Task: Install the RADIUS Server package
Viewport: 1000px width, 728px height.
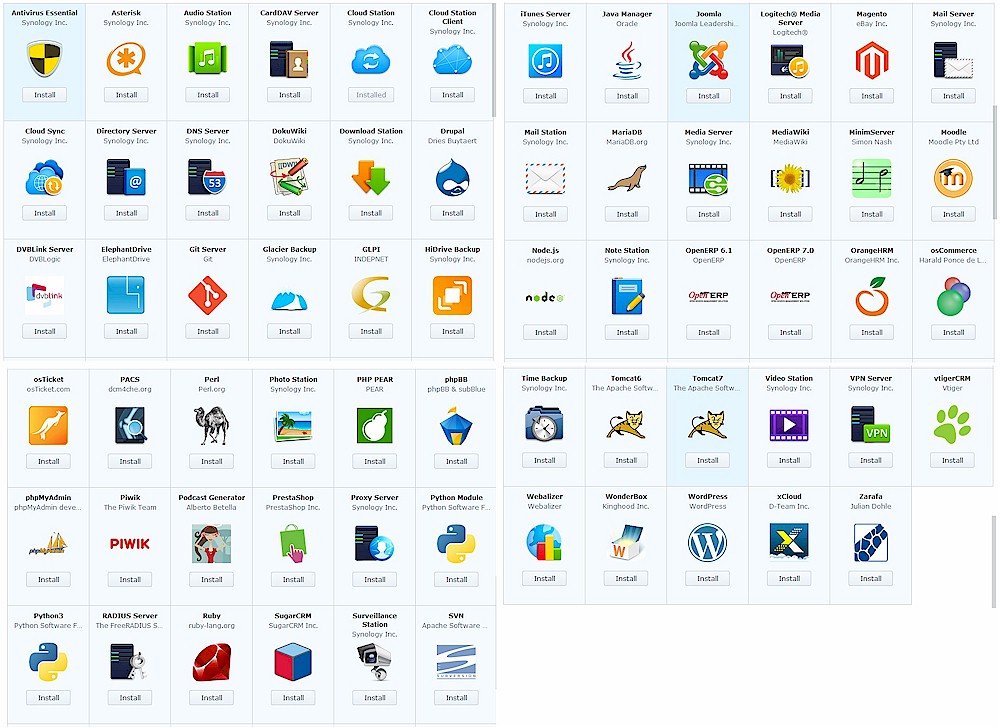Action: point(130,698)
